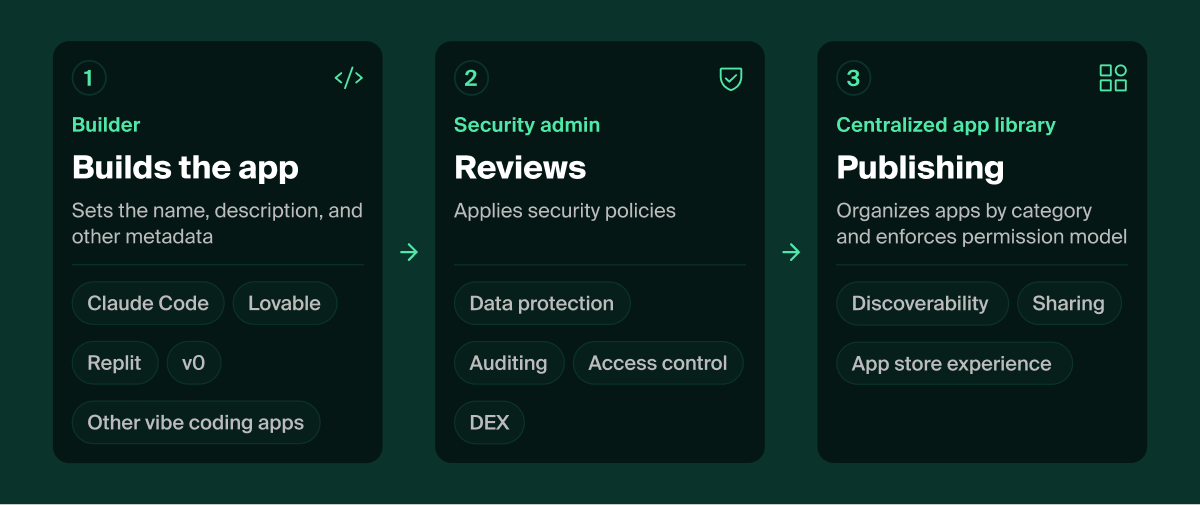Click the 'Security admin' role label
The height and width of the screenshot is (505, 1200).
(527, 125)
